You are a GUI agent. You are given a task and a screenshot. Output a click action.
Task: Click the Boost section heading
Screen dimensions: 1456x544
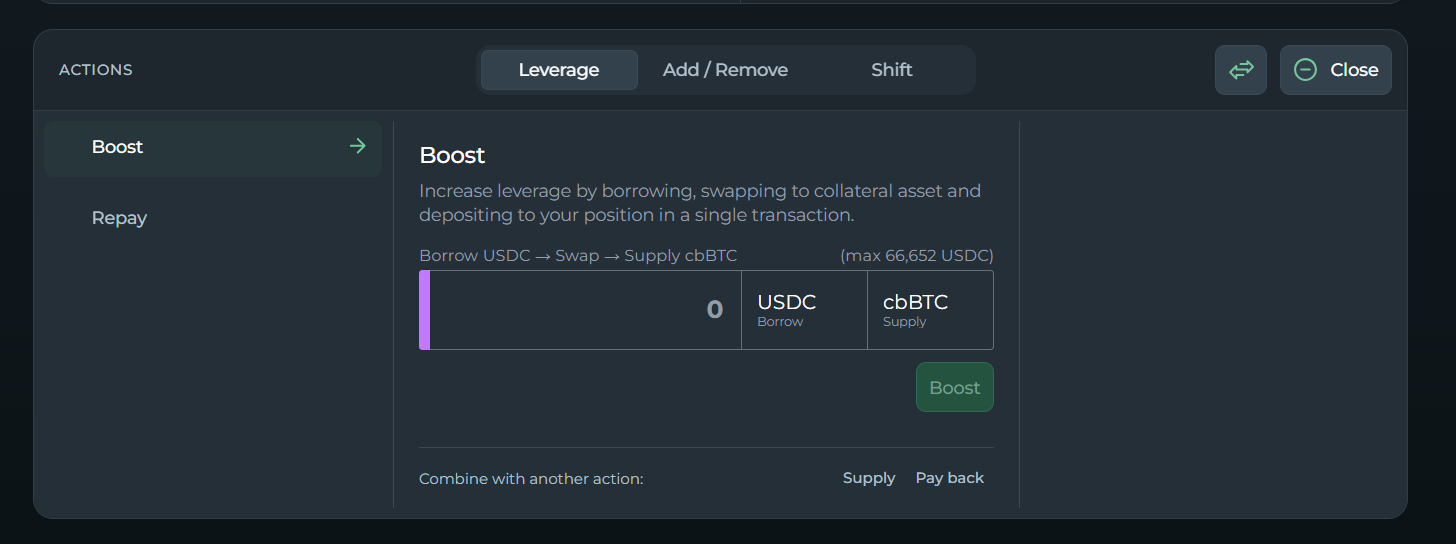[x=452, y=155]
